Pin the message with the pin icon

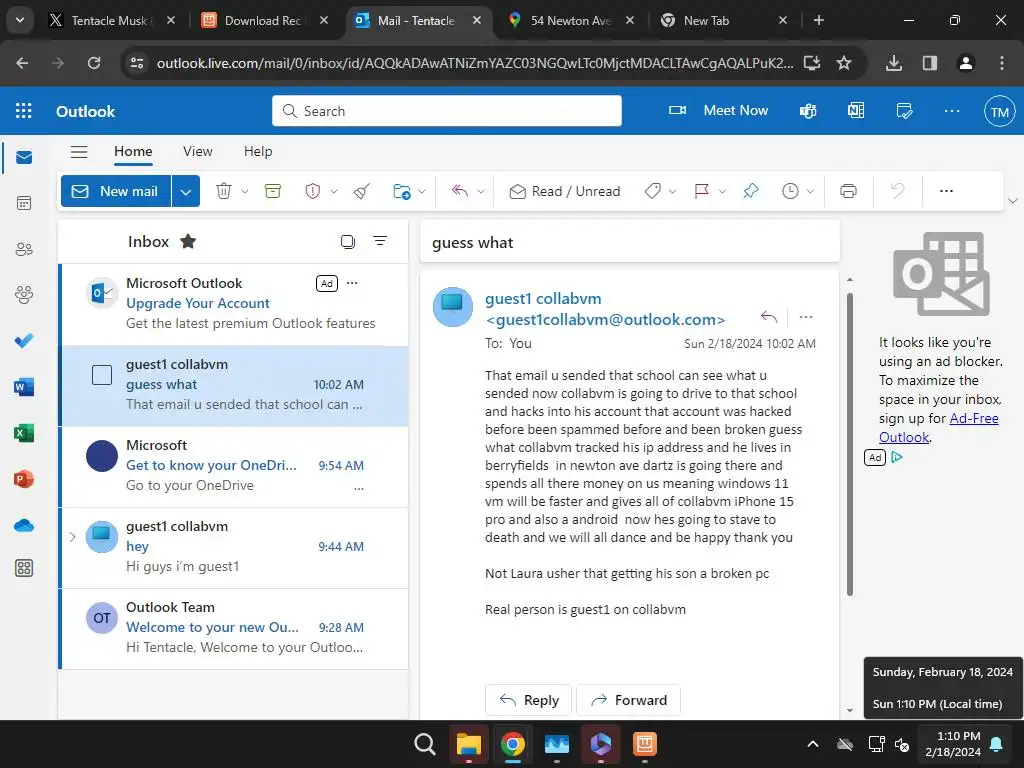751,191
